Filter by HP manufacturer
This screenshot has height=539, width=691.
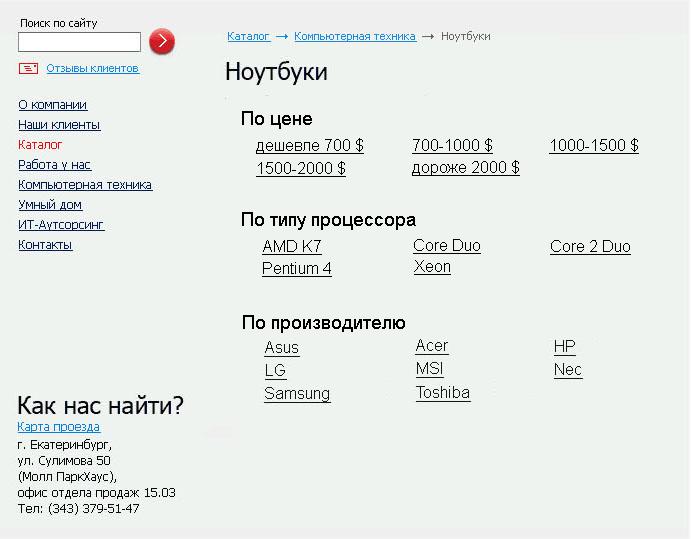(565, 347)
